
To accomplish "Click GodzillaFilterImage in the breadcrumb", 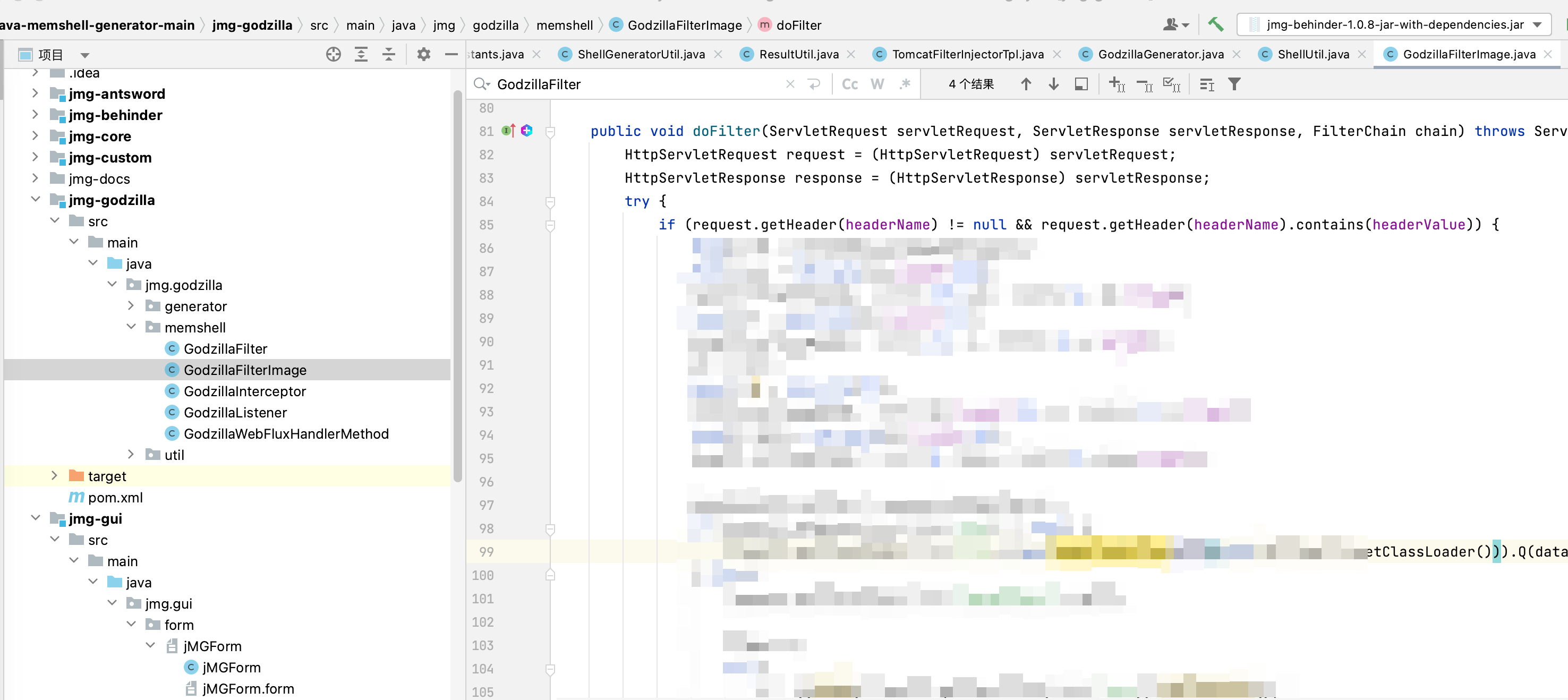I will coord(684,25).
